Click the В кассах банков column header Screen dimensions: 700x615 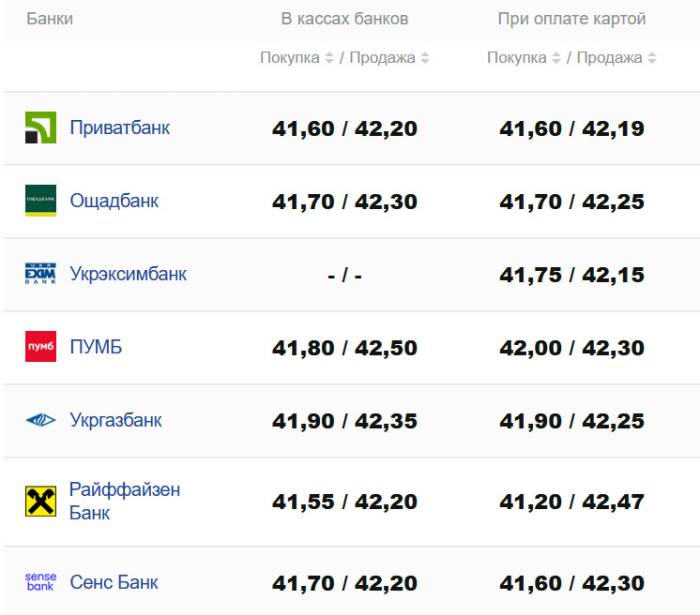345,19
